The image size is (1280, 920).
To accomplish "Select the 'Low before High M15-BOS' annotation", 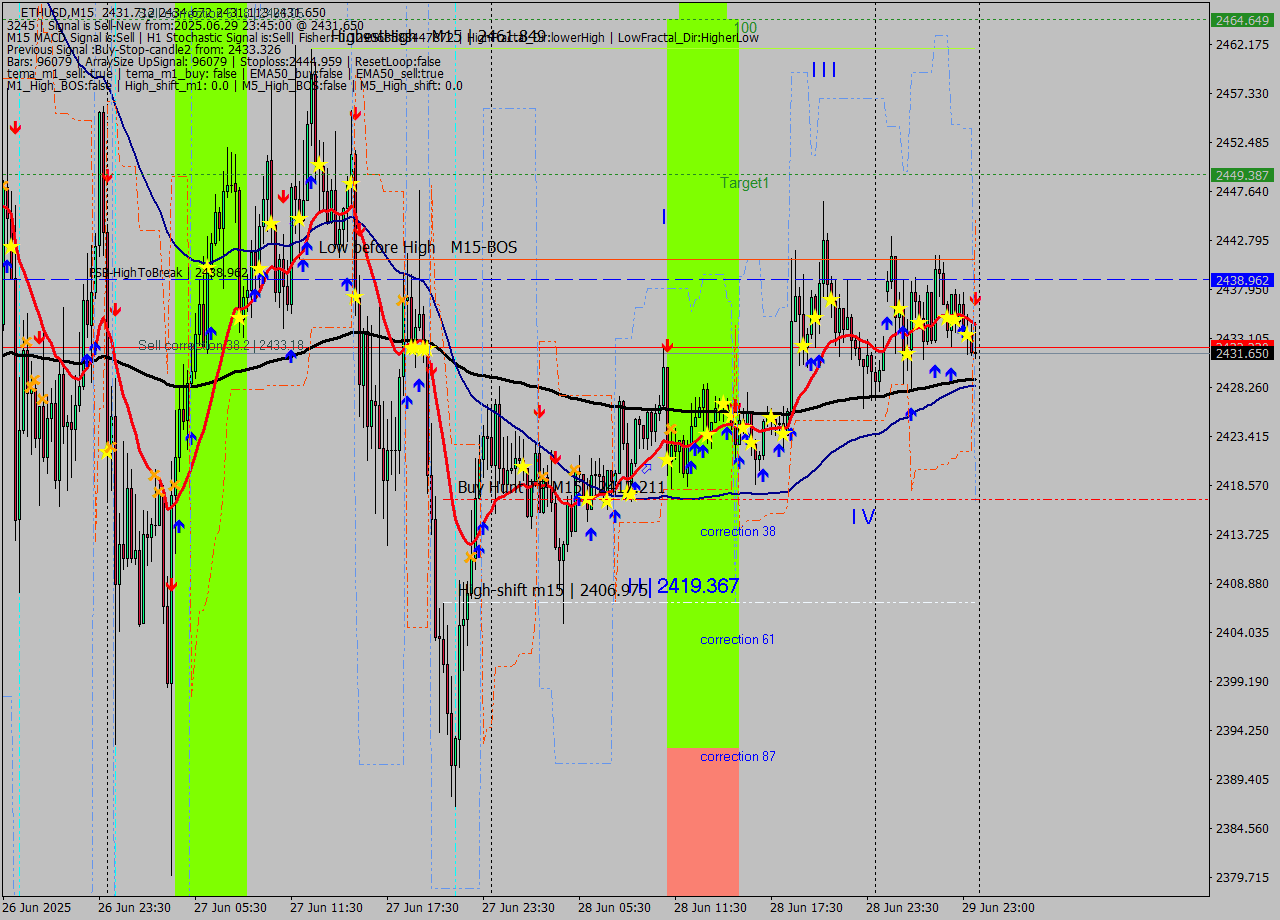I will pos(418,248).
